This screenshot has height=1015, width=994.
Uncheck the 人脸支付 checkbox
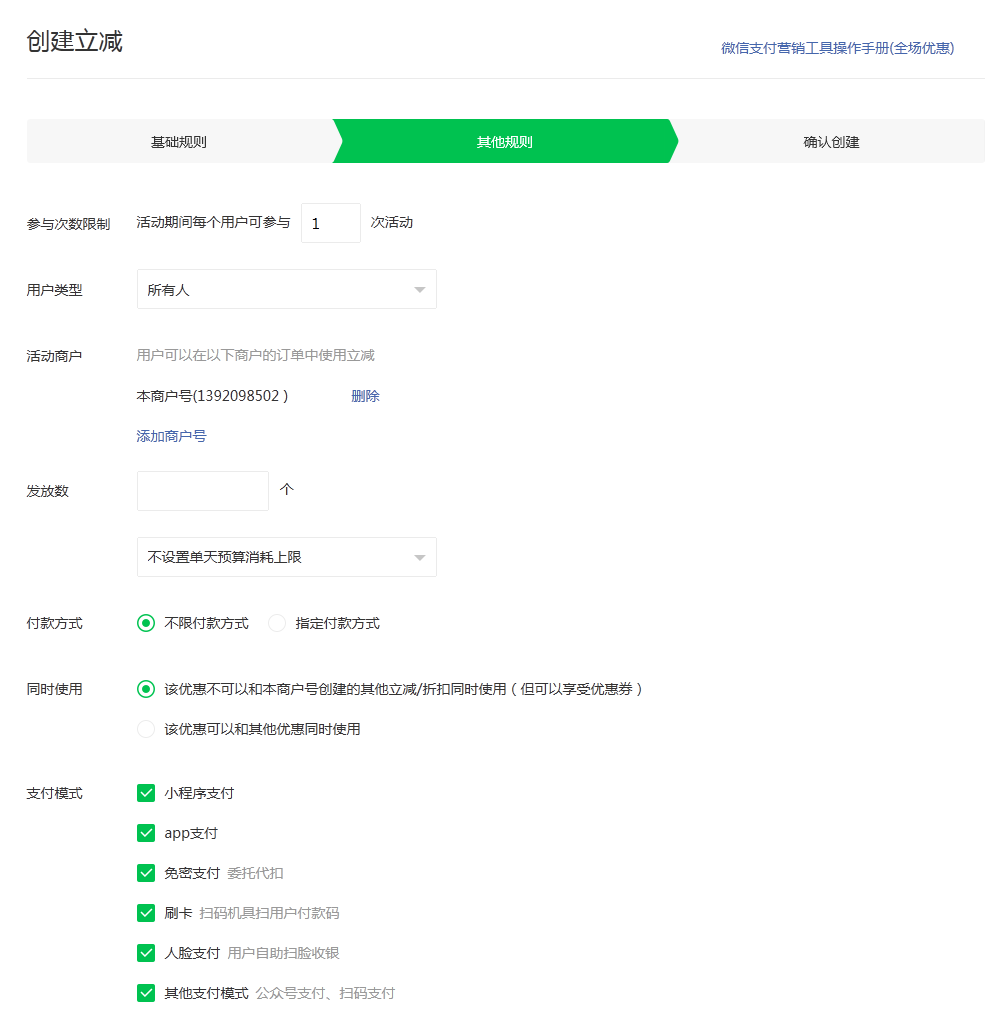(x=146, y=953)
